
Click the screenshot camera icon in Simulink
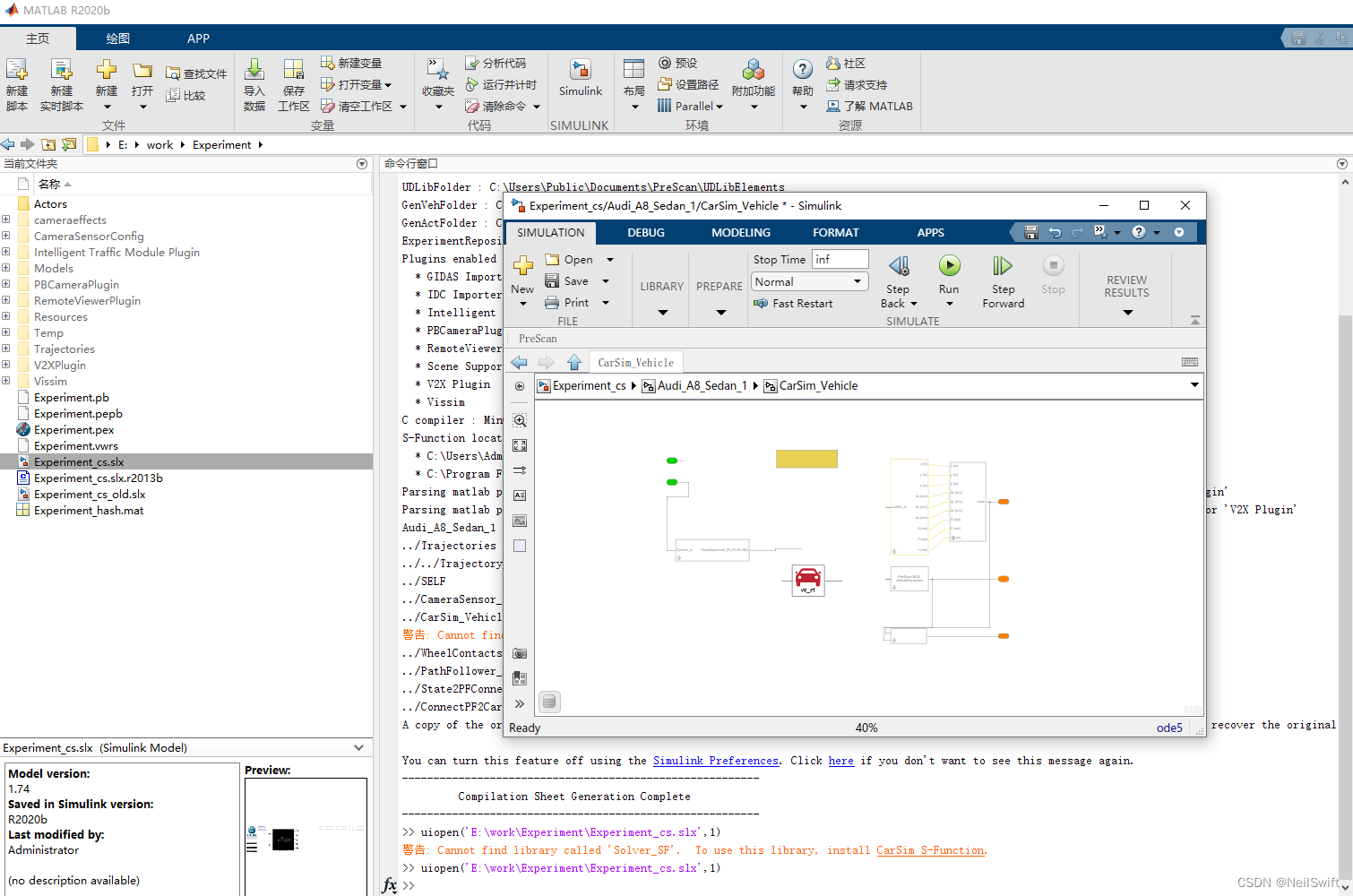click(x=520, y=653)
